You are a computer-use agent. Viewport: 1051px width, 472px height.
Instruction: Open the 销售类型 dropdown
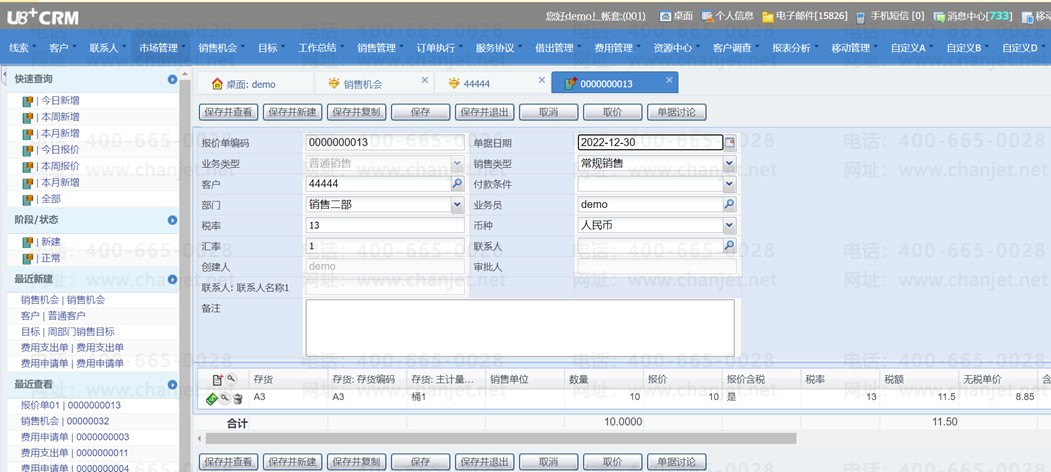(729, 163)
